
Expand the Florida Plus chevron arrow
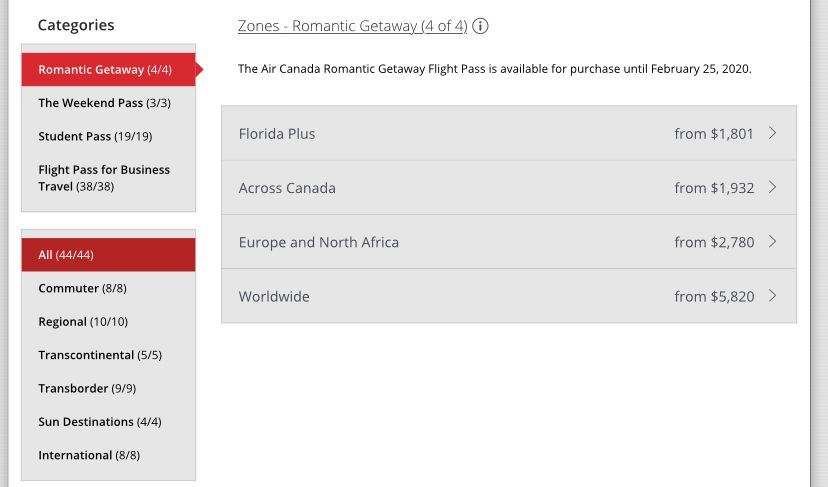pyautogui.click(x=773, y=133)
